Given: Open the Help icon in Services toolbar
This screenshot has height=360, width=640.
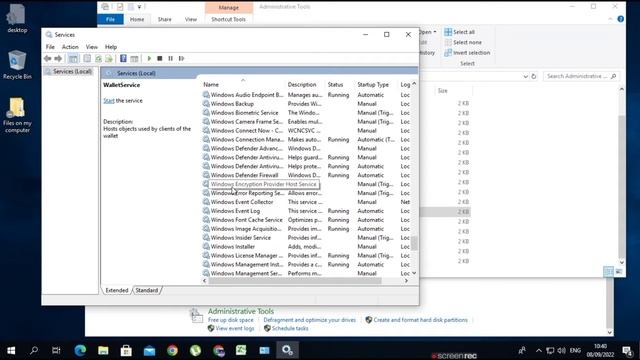Looking at the screenshot, I should 123,58.
